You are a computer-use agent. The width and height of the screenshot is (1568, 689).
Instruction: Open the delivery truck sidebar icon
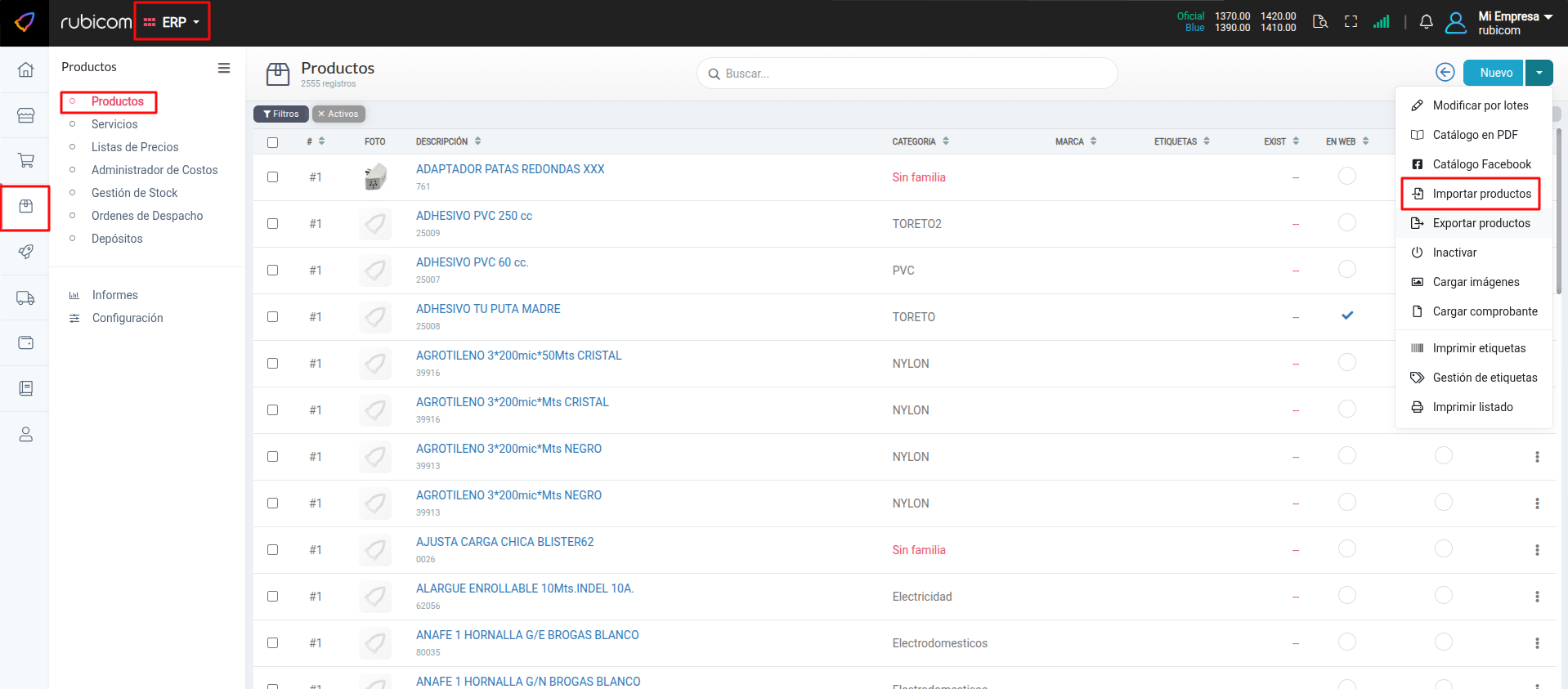[25, 298]
